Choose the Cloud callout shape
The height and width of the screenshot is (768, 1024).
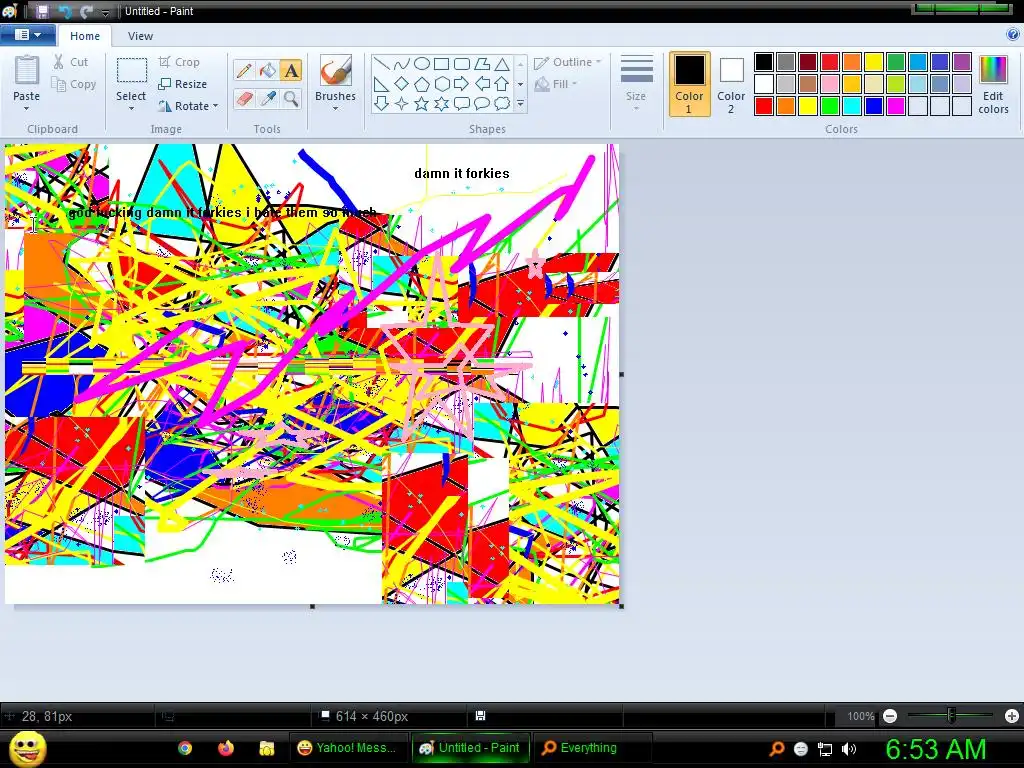502,103
